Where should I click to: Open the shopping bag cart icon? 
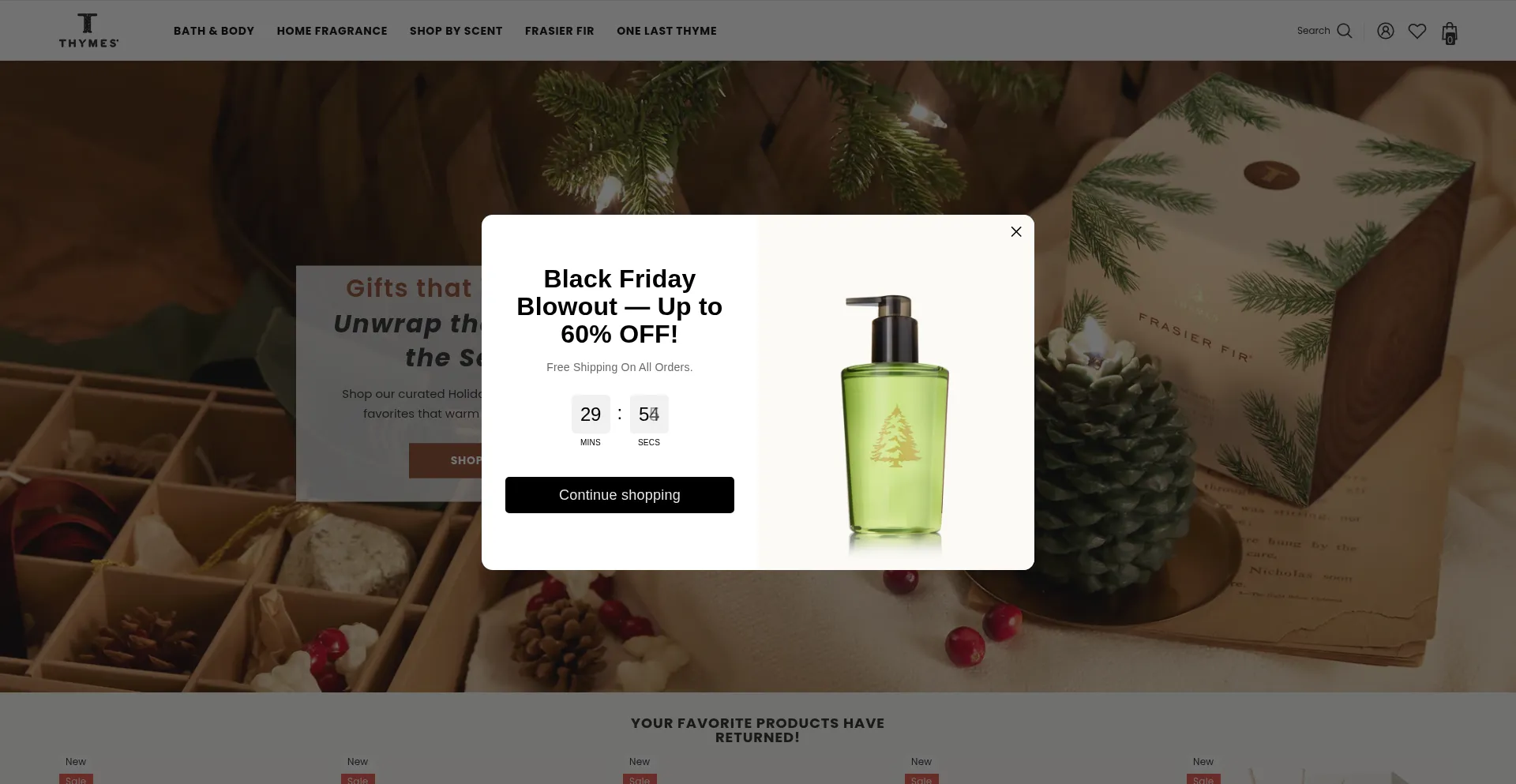tap(1450, 32)
